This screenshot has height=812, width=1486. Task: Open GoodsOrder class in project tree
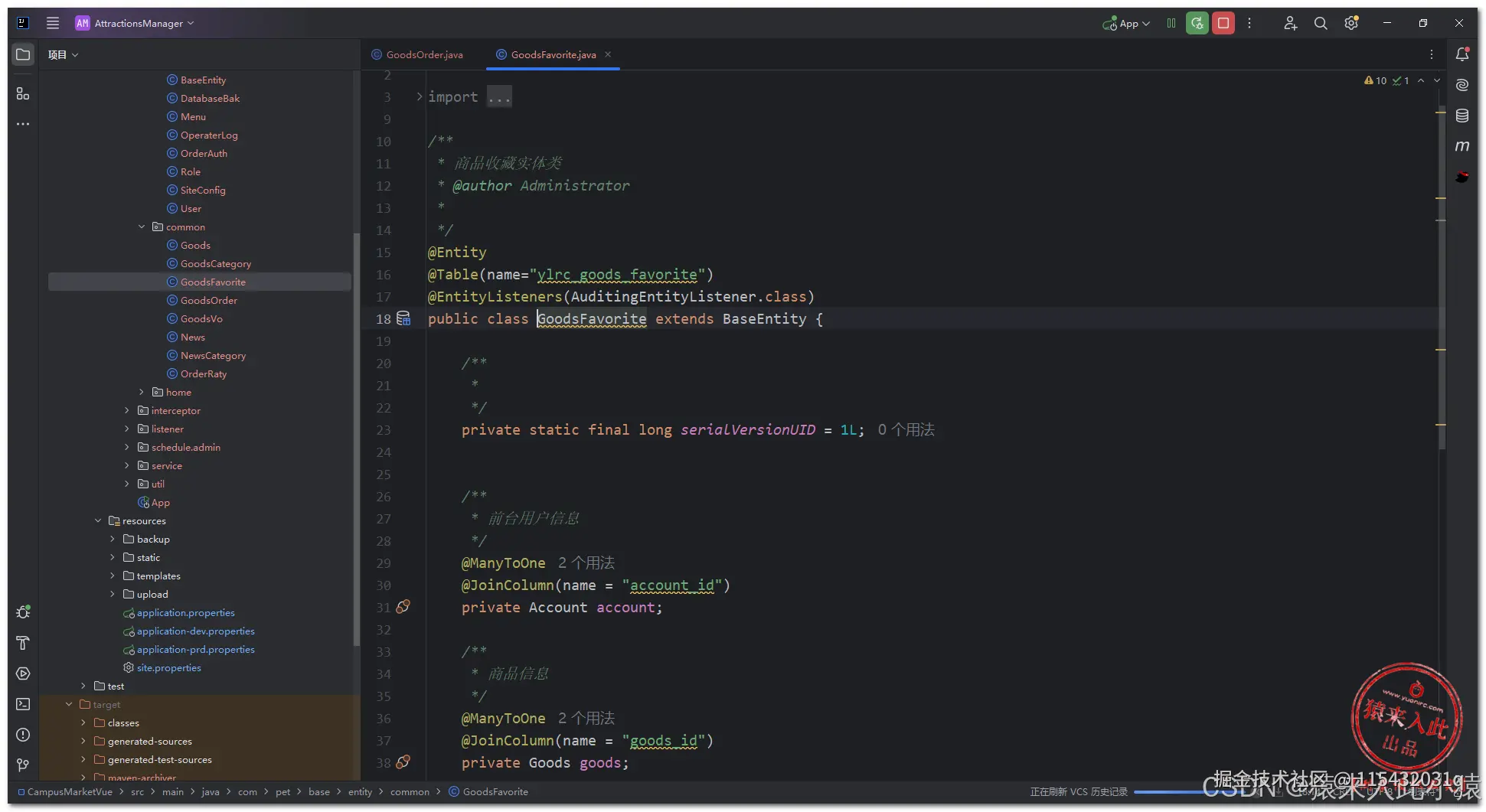coord(208,301)
